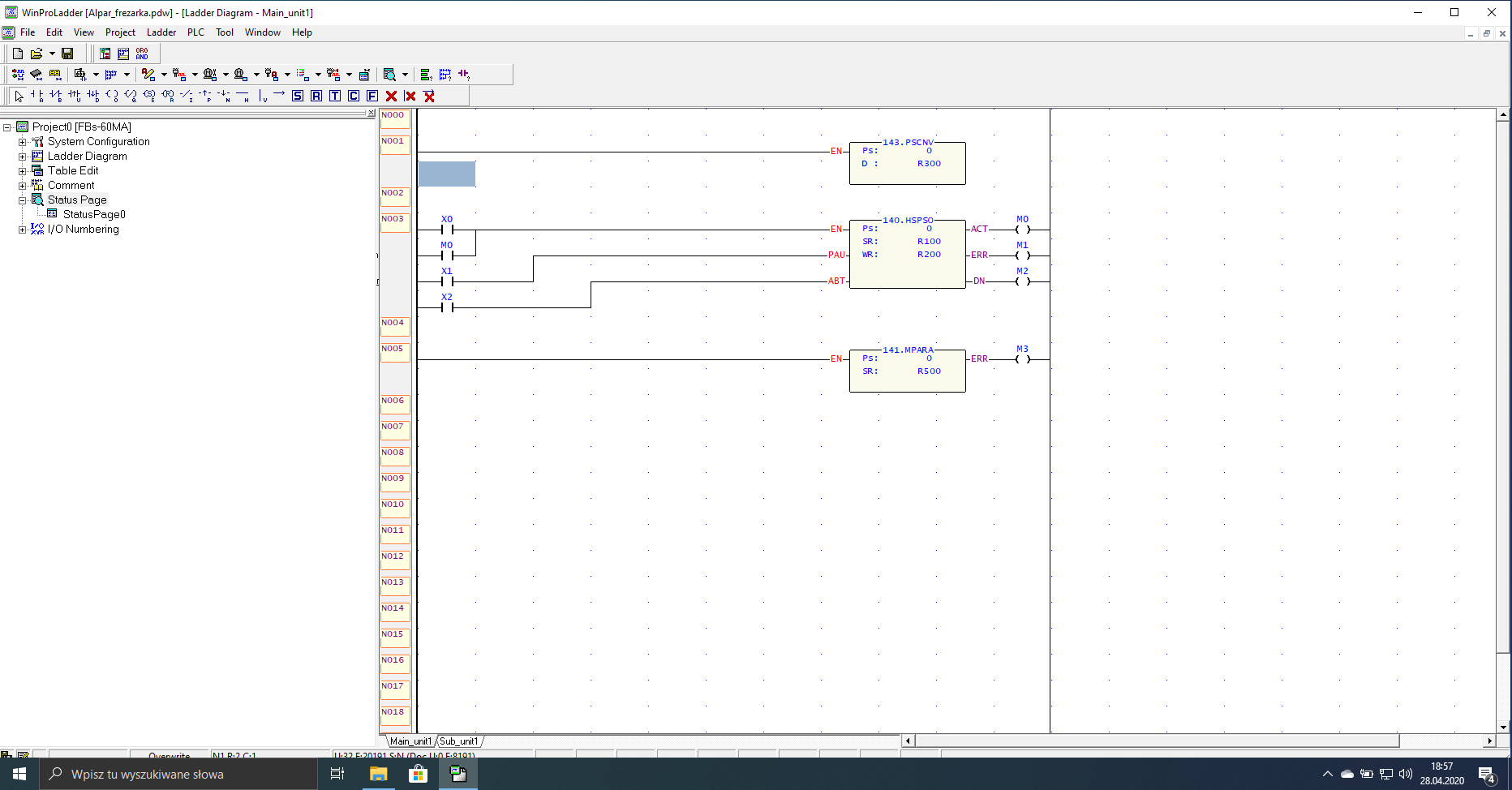Click the ORG AND mnemonic view icon

click(142, 54)
